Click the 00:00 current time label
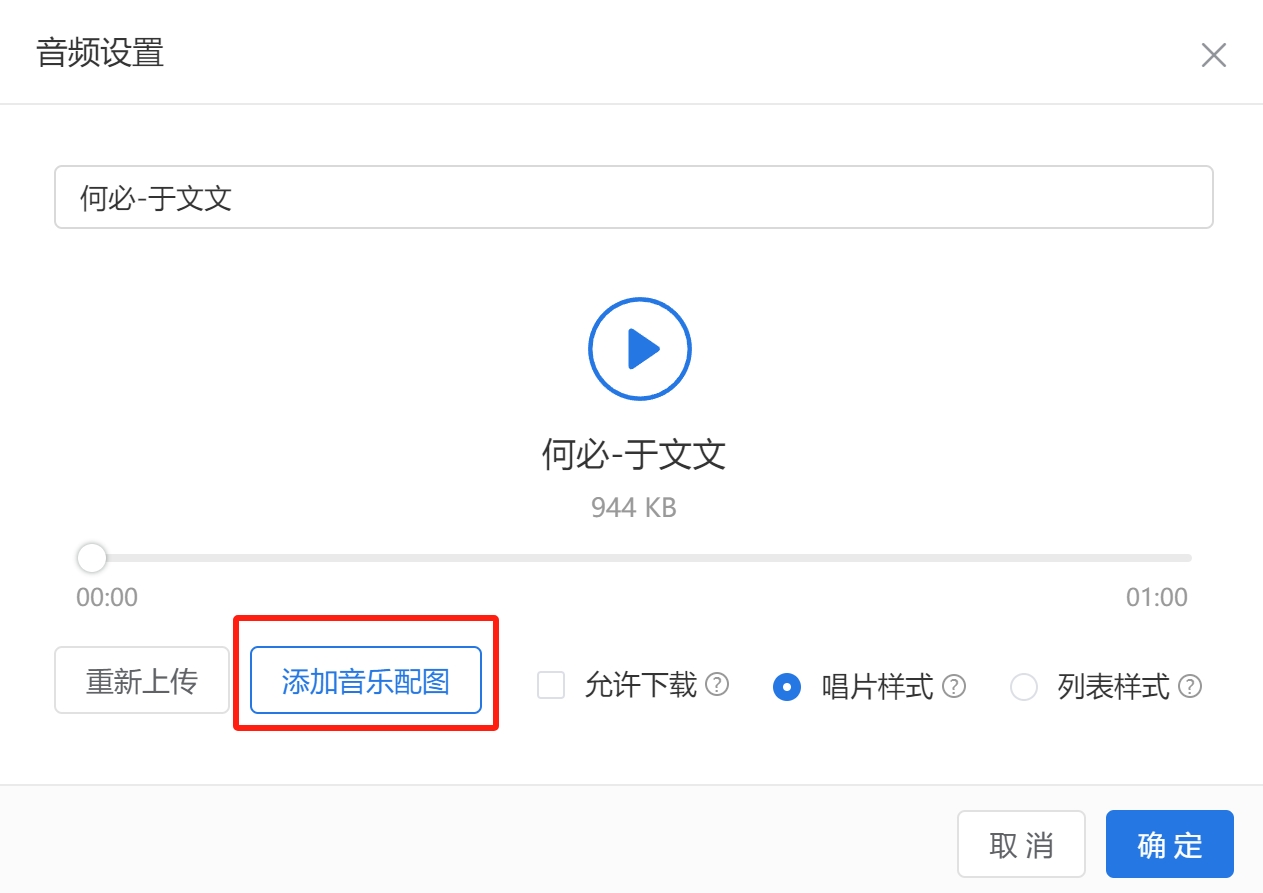 click(x=107, y=598)
